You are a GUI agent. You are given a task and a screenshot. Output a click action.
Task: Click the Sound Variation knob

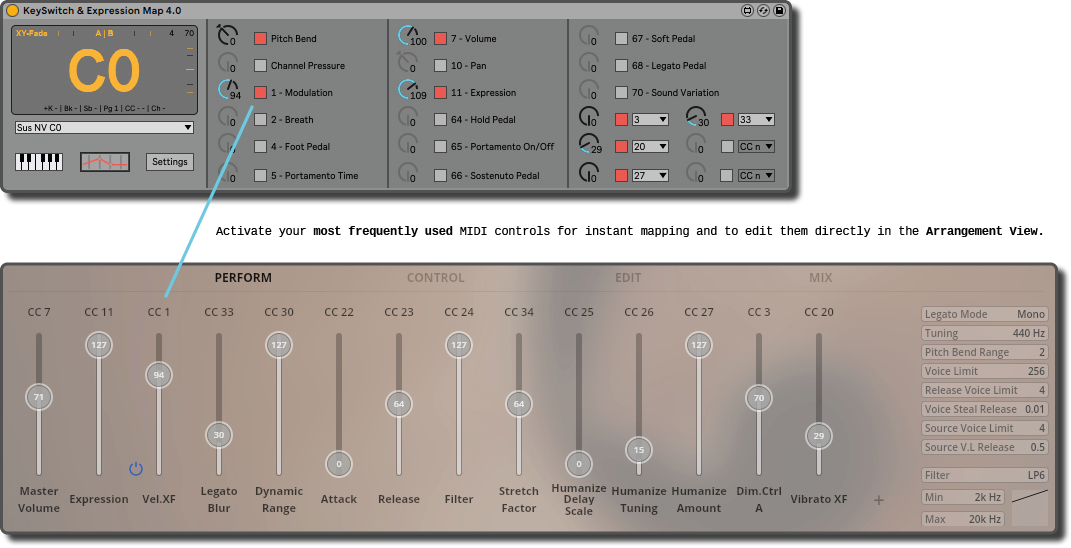(x=589, y=90)
